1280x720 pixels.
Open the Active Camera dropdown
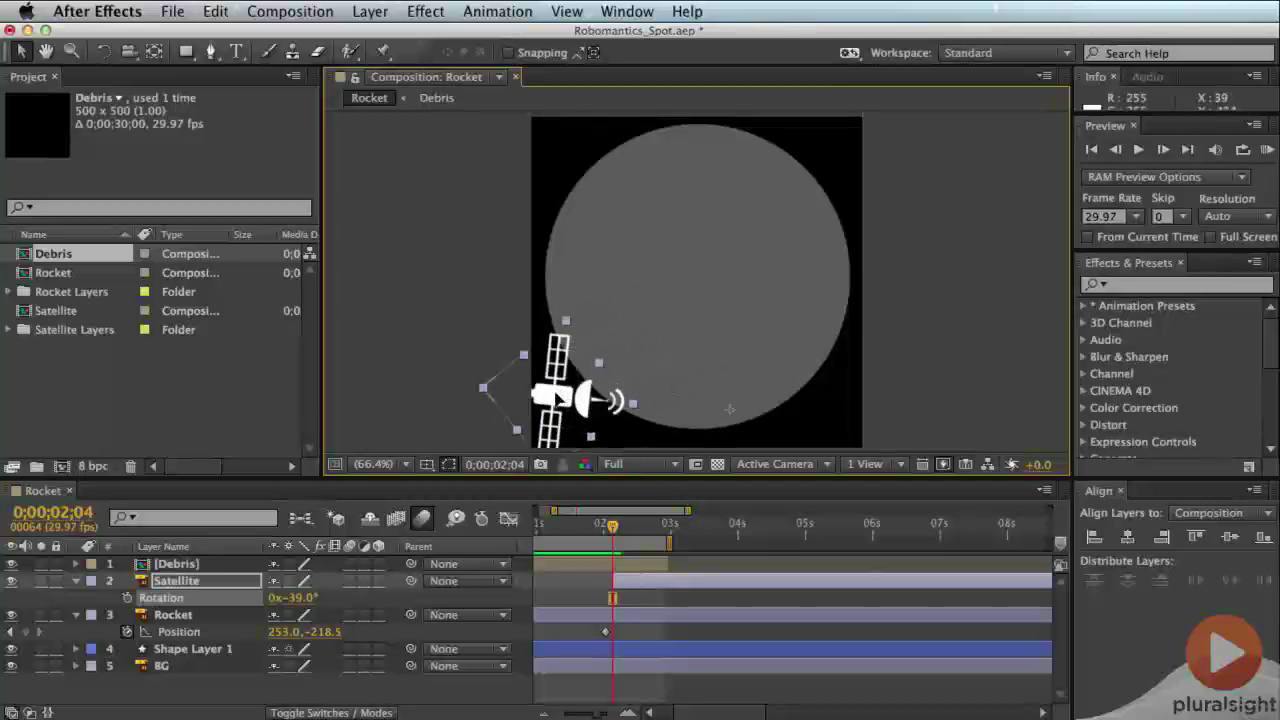[x=785, y=464]
